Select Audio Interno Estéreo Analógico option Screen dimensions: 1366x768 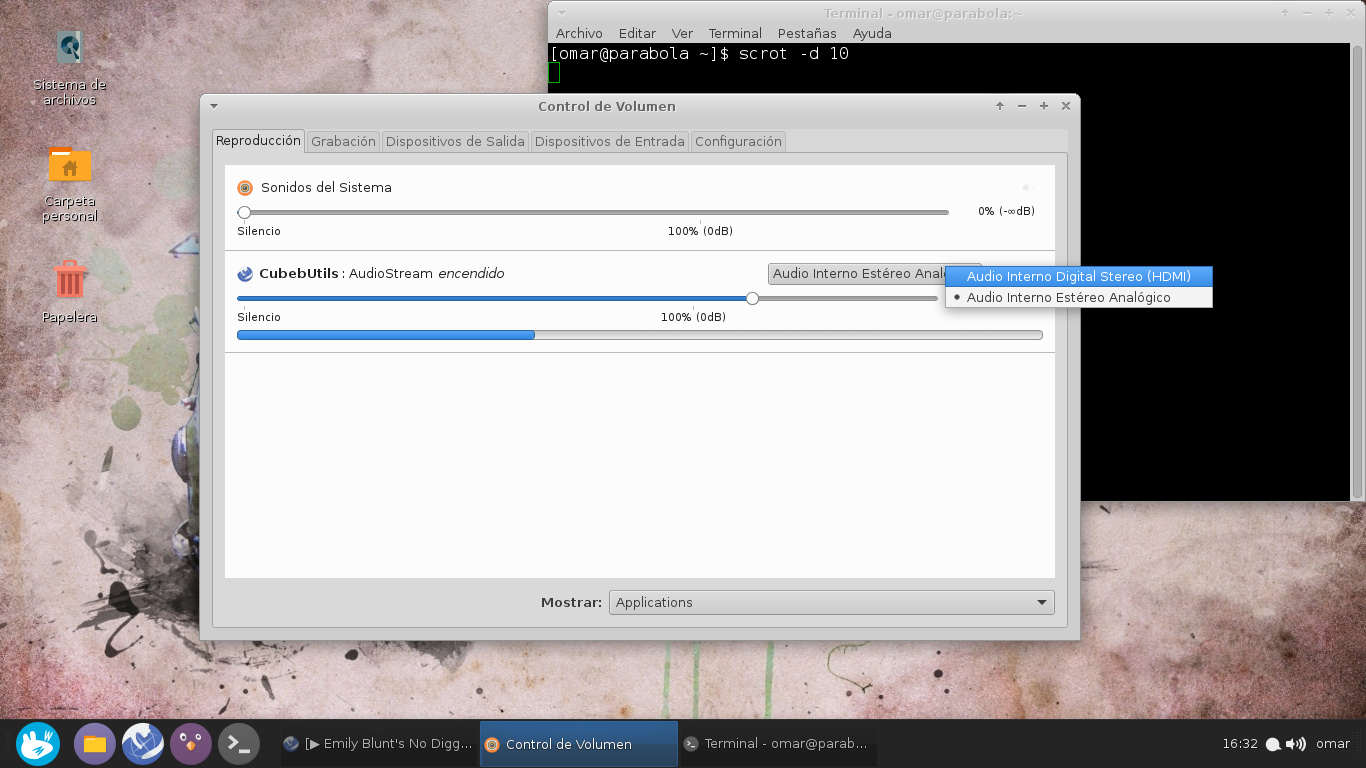pos(1079,297)
